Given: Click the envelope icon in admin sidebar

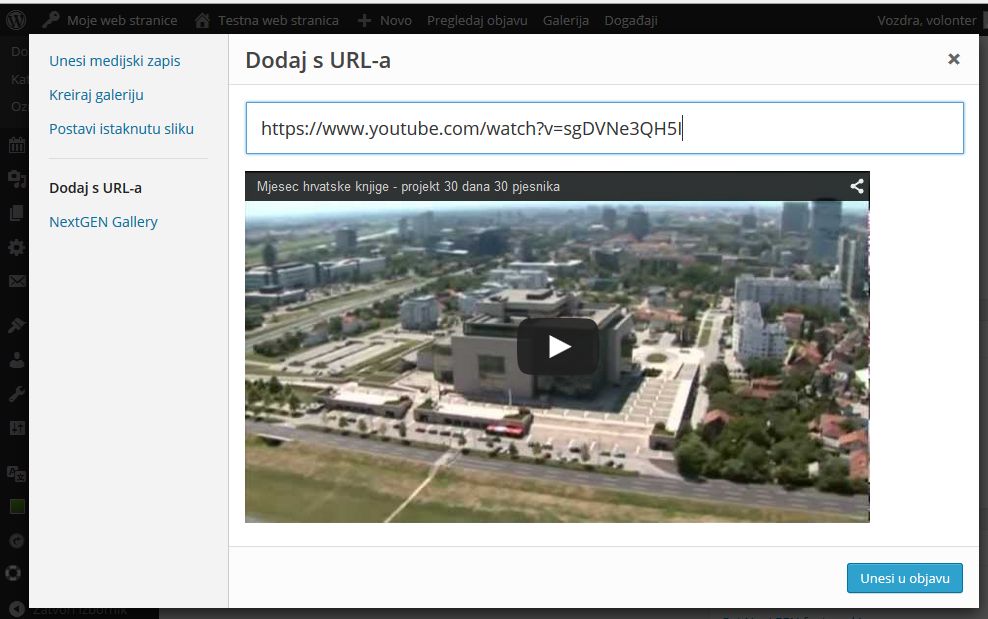Looking at the screenshot, I should [x=16, y=281].
